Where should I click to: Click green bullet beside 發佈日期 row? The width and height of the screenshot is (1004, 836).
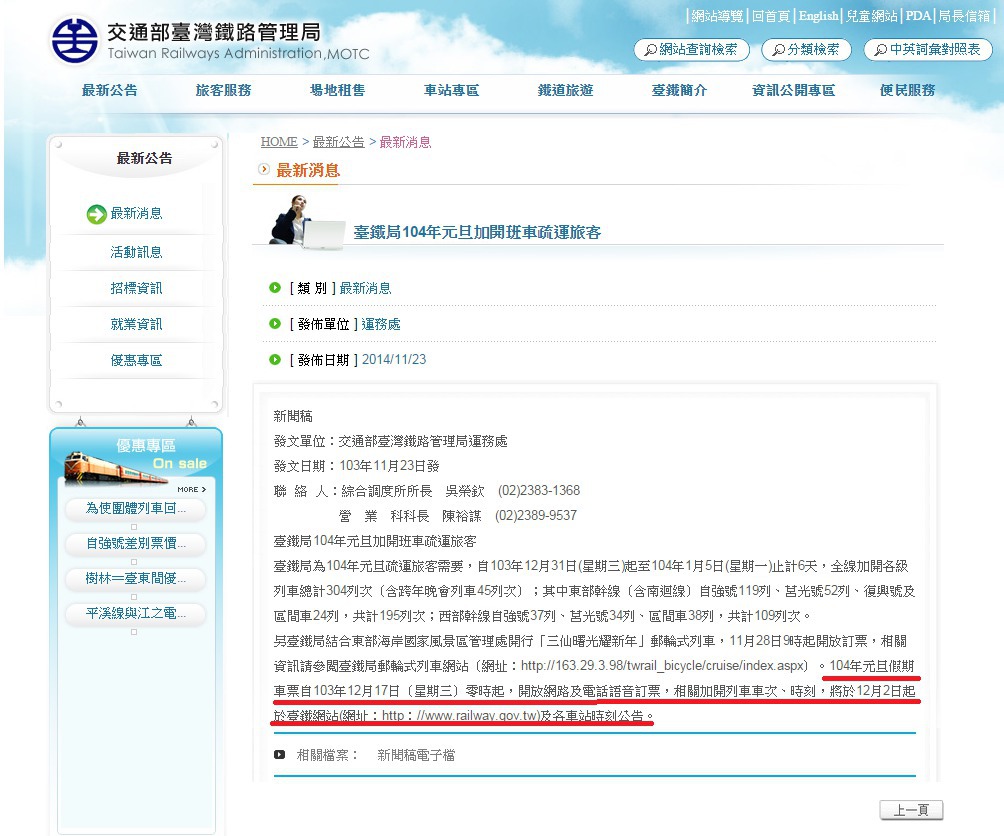[275, 359]
